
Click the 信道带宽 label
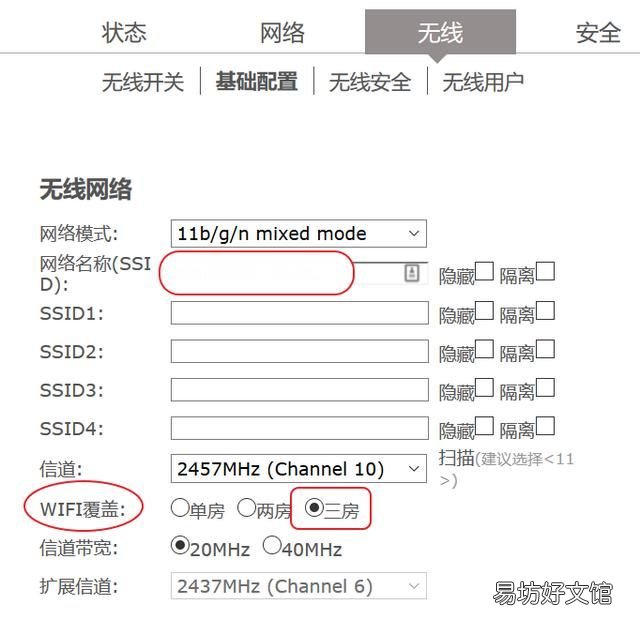pos(79,548)
